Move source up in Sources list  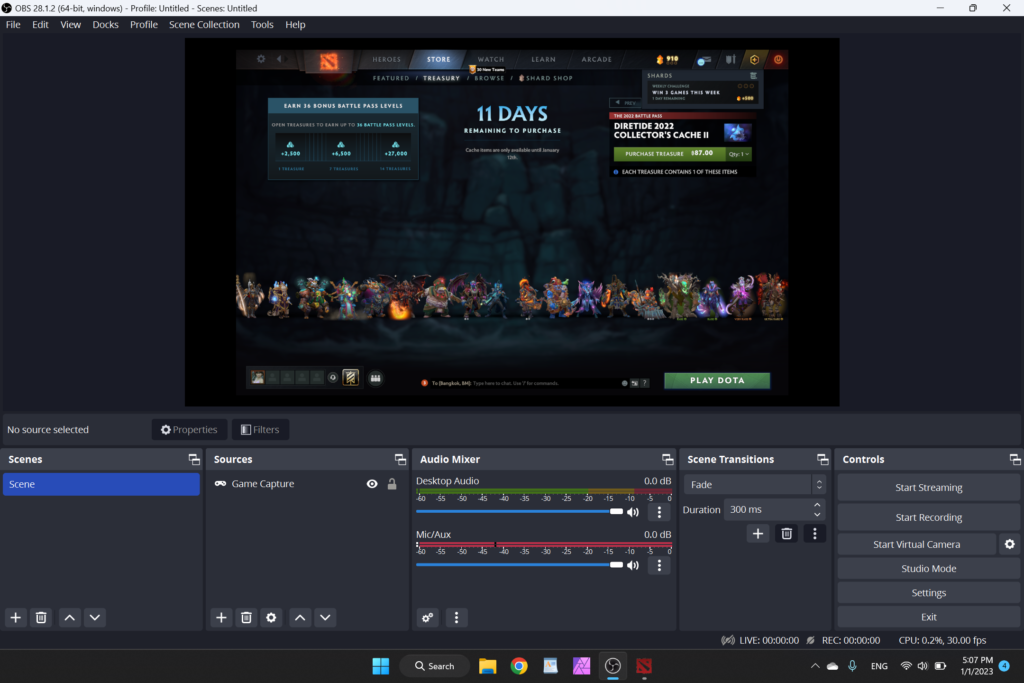(300, 617)
